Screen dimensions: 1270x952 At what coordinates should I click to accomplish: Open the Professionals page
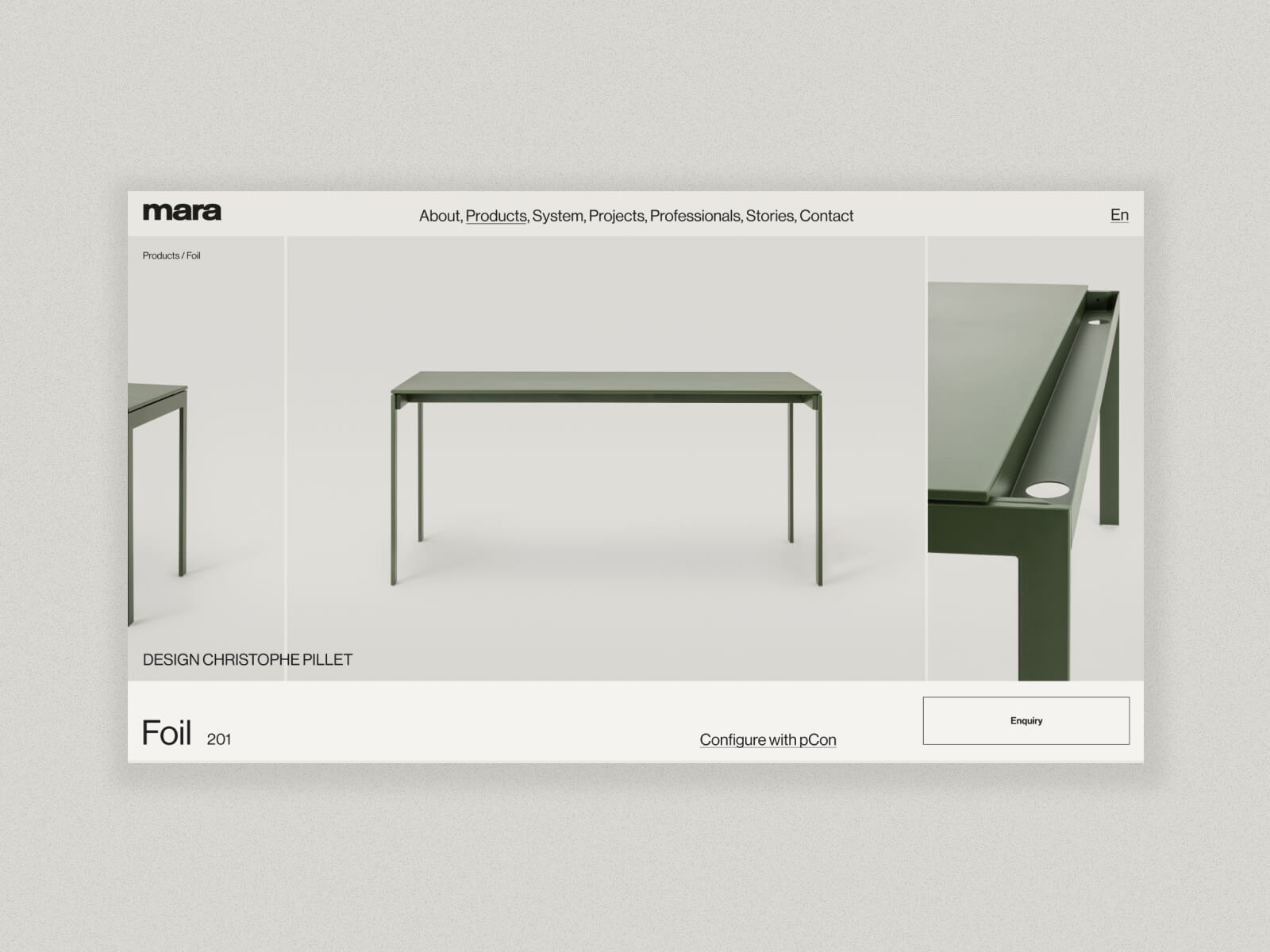tap(695, 216)
